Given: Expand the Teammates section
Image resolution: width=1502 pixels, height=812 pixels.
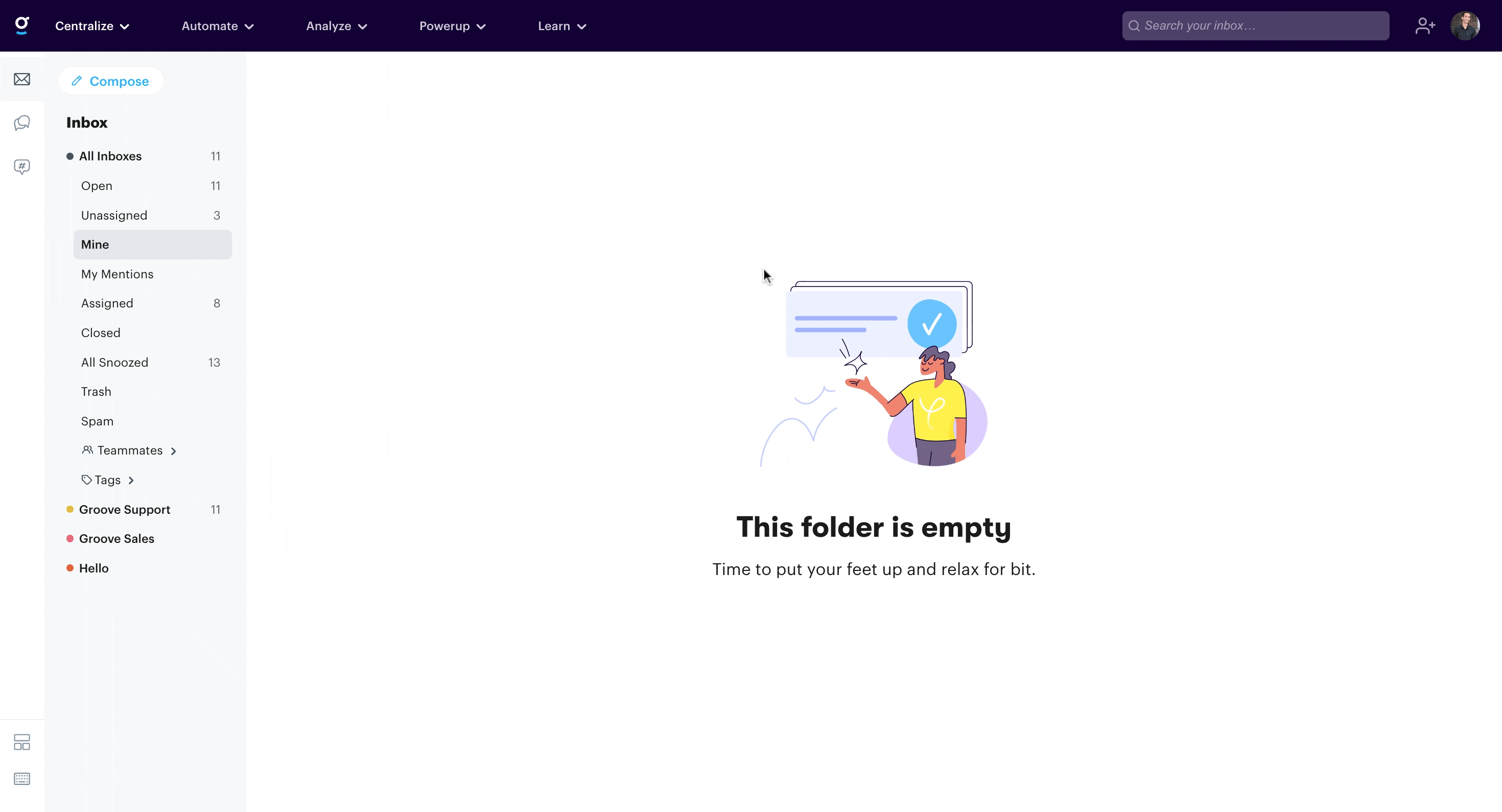Looking at the screenshot, I should pyautogui.click(x=129, y=450).
